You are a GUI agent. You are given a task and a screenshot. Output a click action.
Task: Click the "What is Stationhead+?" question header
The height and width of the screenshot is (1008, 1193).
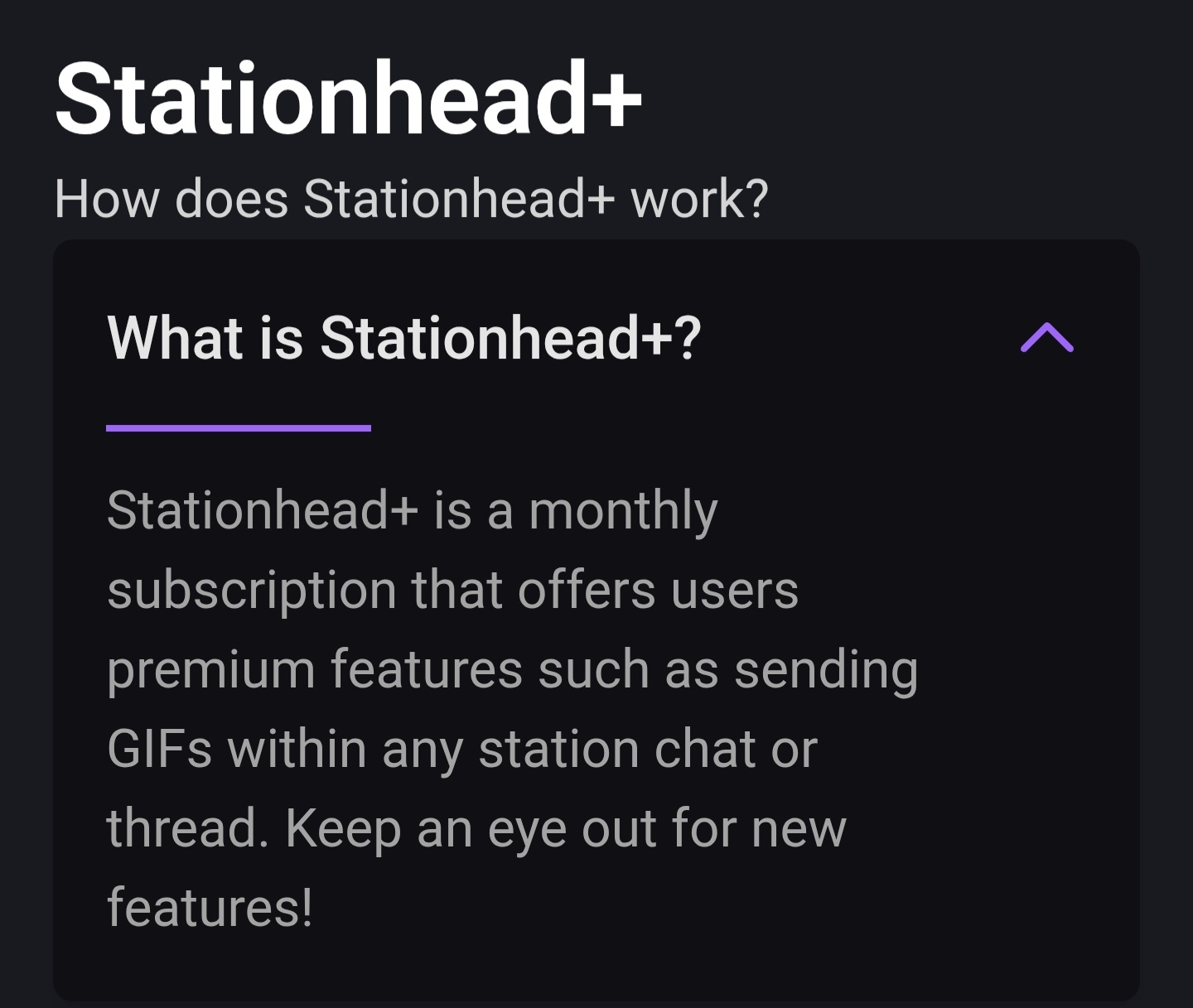click(x=404, y=338)
